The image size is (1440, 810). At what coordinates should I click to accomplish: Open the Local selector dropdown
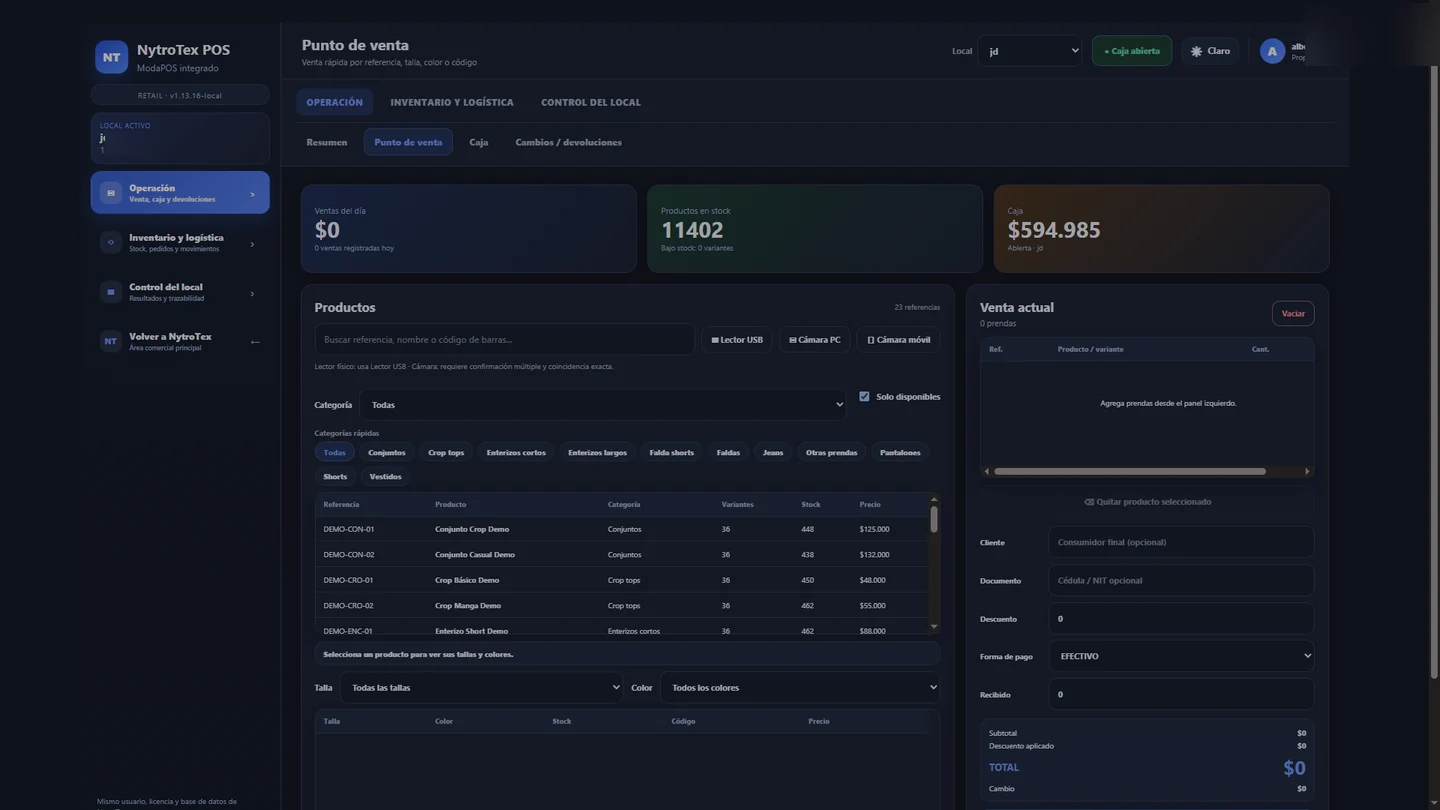pyautogui.click(x=1030, y=51)
